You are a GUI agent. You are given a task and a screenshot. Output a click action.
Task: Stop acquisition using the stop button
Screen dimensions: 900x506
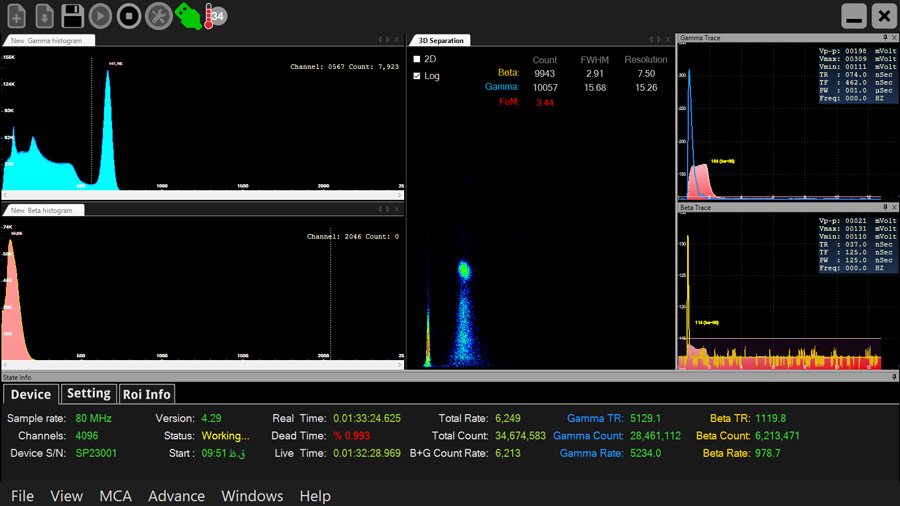click(x=129, y=16)
